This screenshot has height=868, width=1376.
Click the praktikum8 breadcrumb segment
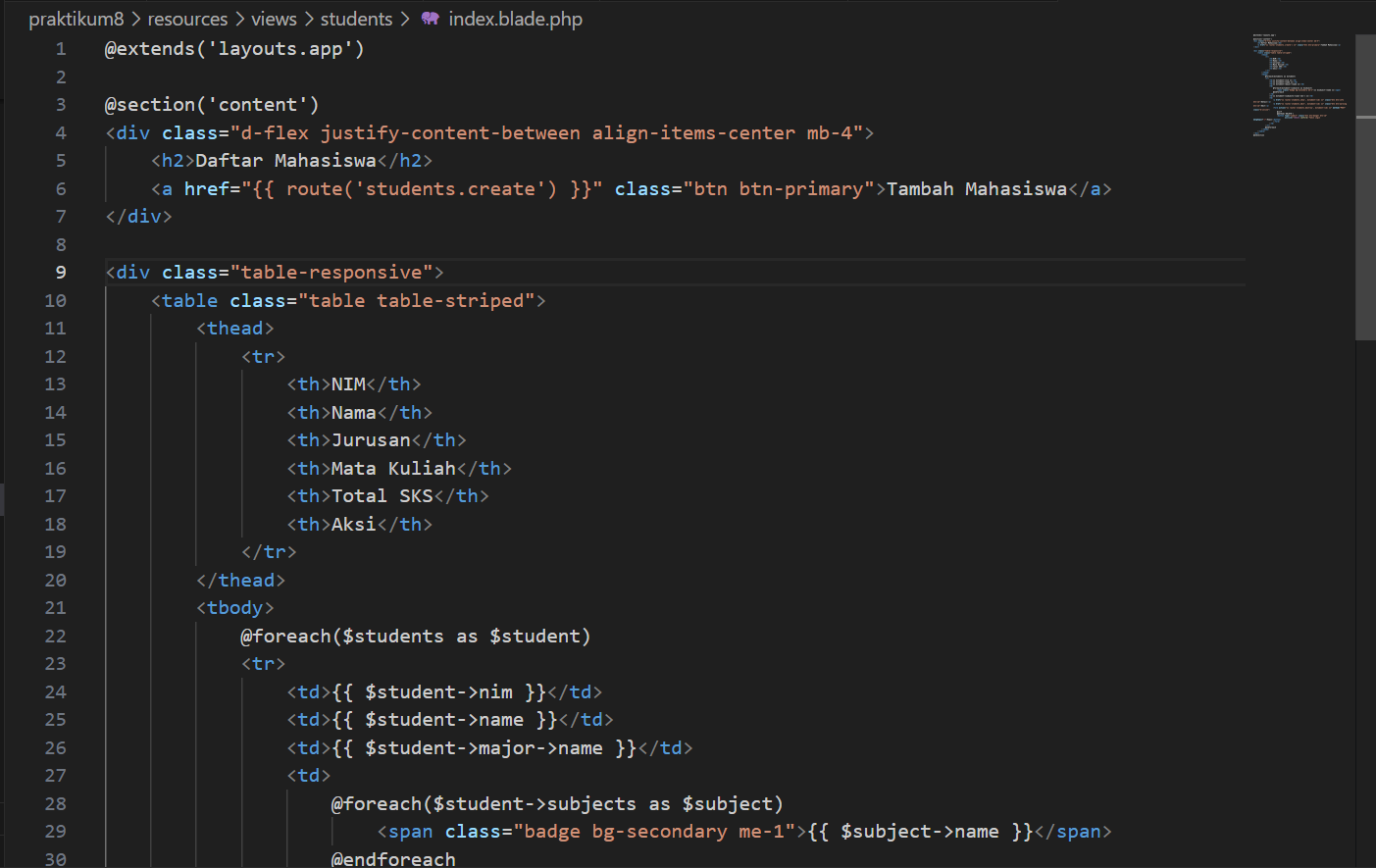[76, 19]
